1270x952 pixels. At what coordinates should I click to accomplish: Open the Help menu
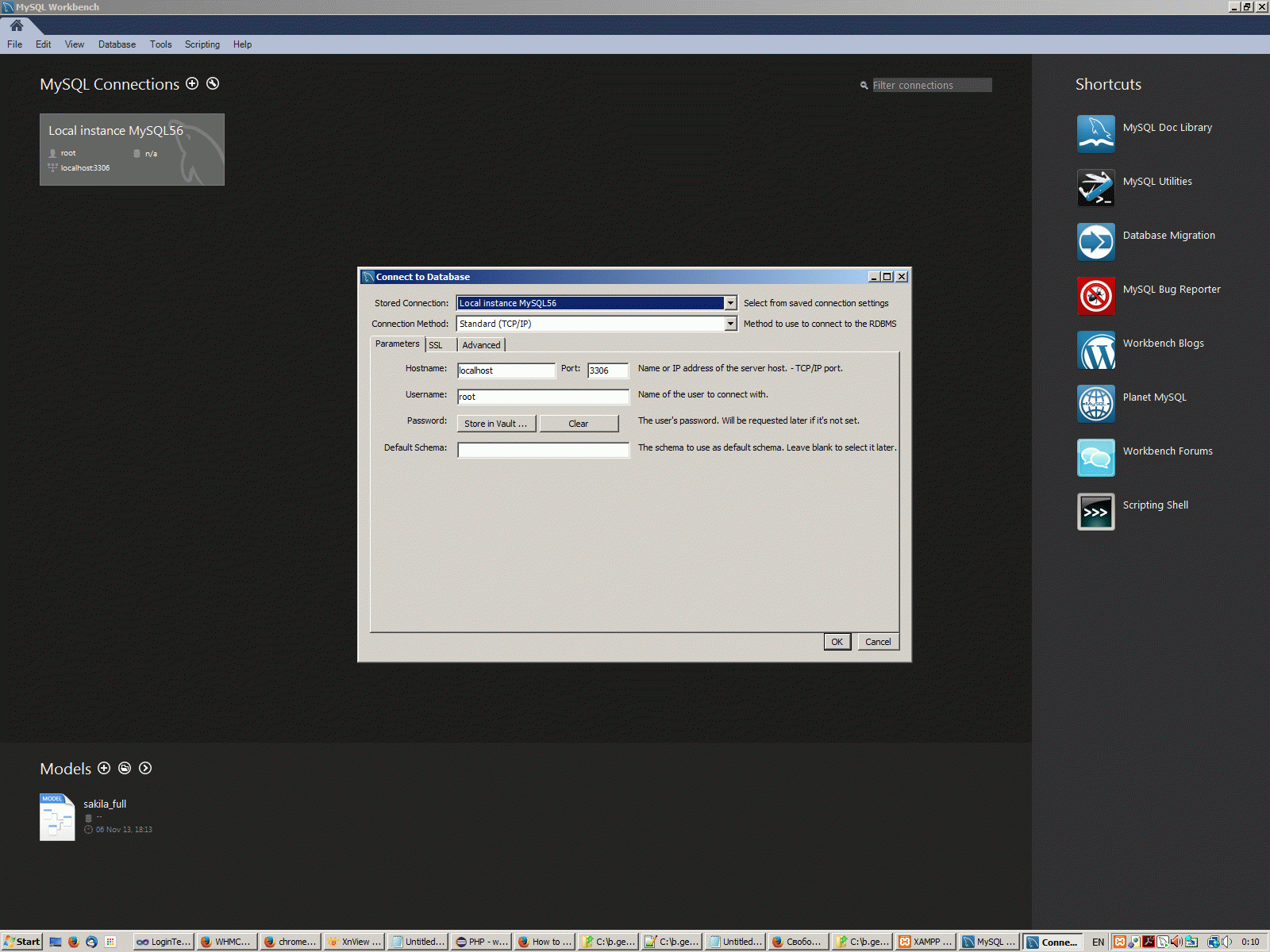[x=243, y=44]
